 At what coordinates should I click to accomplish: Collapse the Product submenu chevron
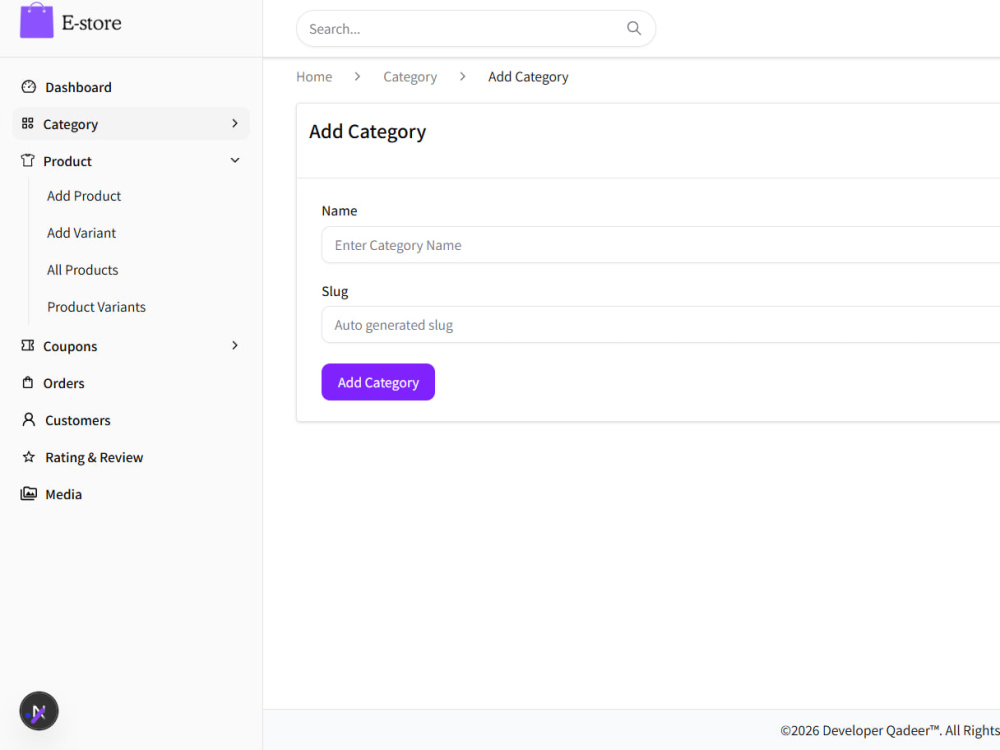click(x=235, y=160)
